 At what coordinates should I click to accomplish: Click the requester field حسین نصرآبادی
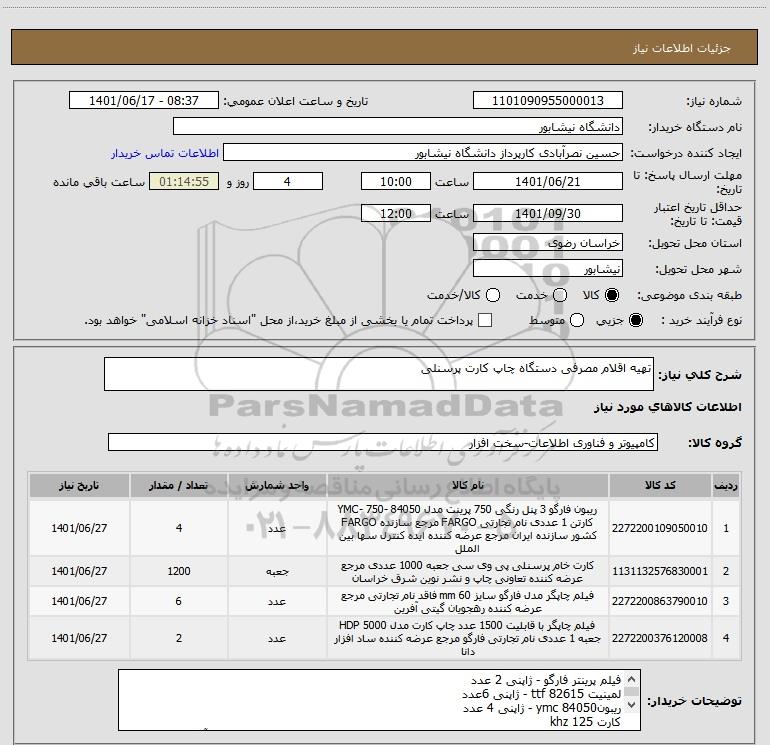coord(423,153)
